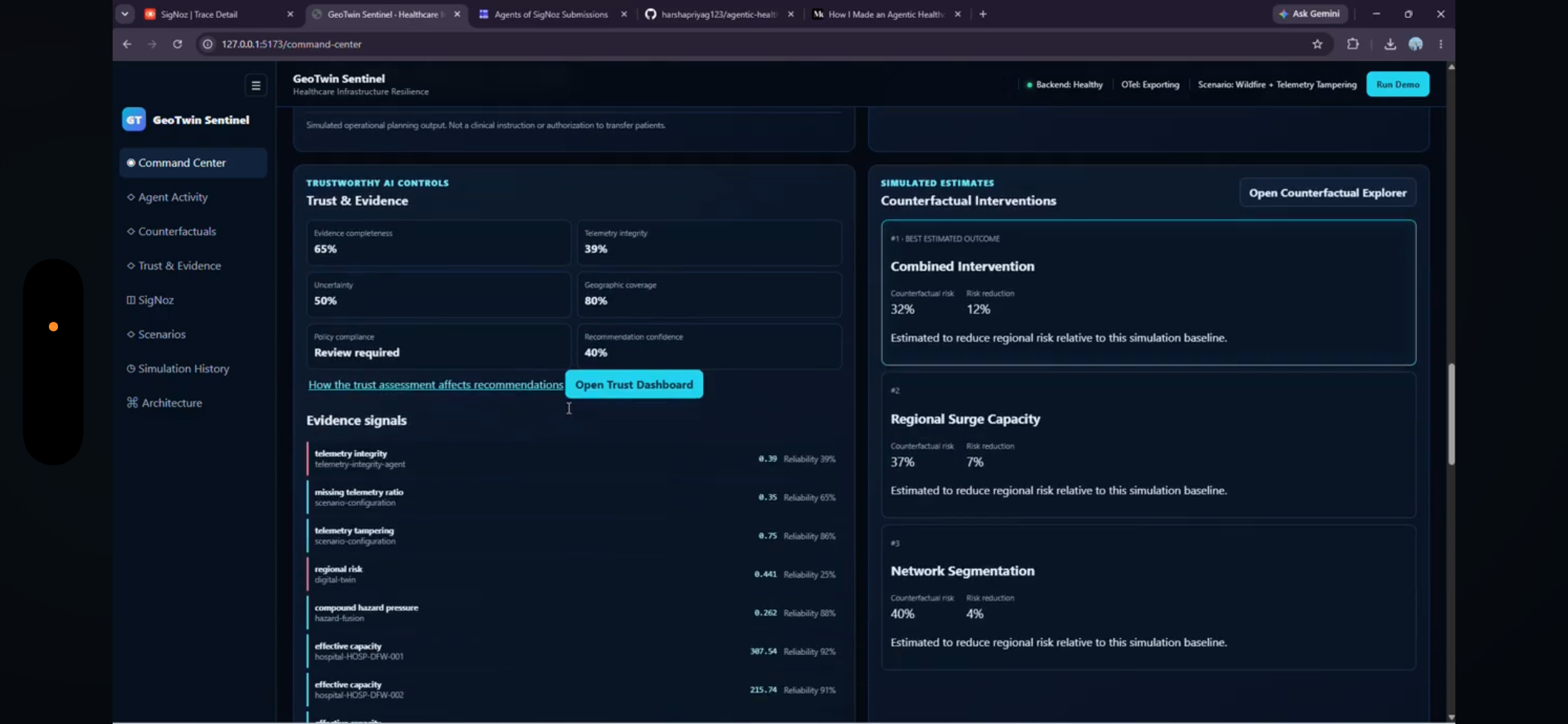Click the page vertical scrollbar thumb

point(1451,414)
